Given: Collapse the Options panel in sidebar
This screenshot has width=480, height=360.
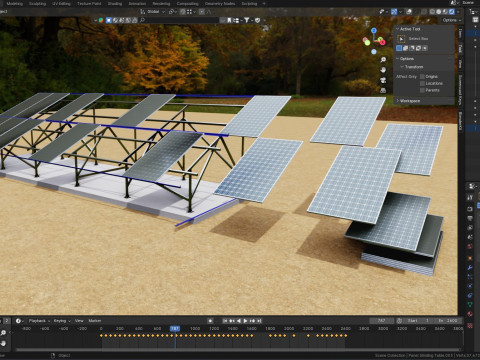Looking at the screenshot, I should pyautogui.click(x=406, y=59).
